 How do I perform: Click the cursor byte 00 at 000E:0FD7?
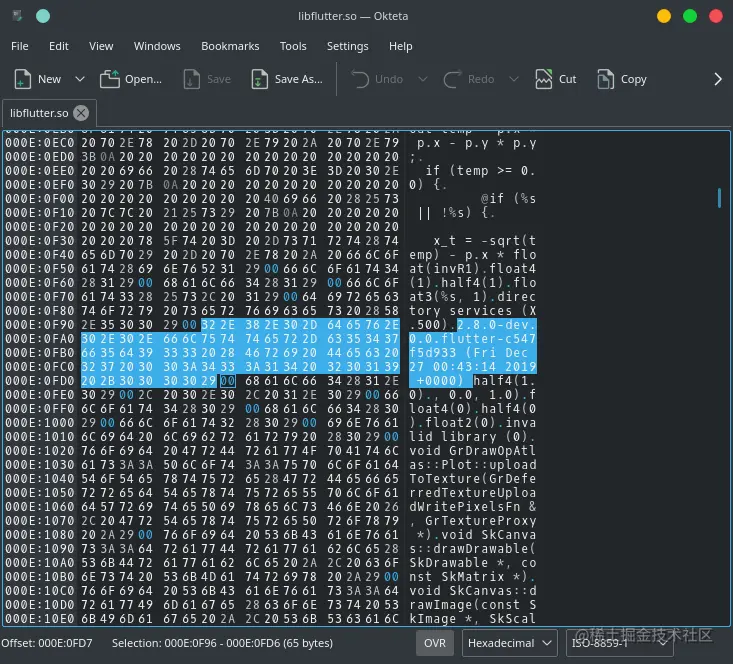[228, 381]
